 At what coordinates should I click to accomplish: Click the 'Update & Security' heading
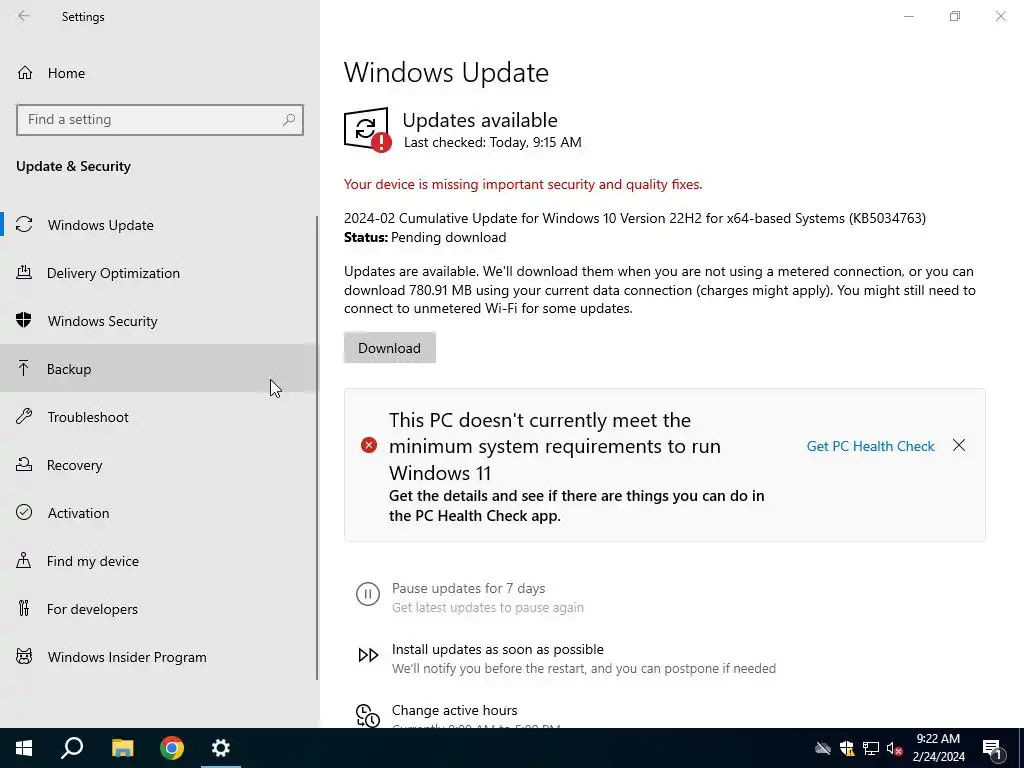click(x=73, y=166)
